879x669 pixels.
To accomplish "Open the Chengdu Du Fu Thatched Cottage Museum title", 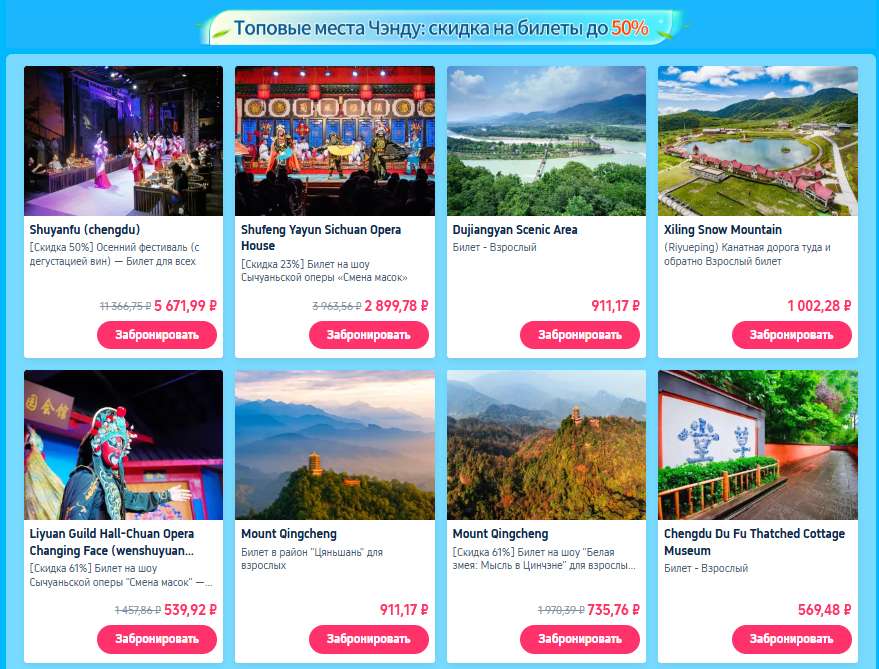I will tap(754, 542).
